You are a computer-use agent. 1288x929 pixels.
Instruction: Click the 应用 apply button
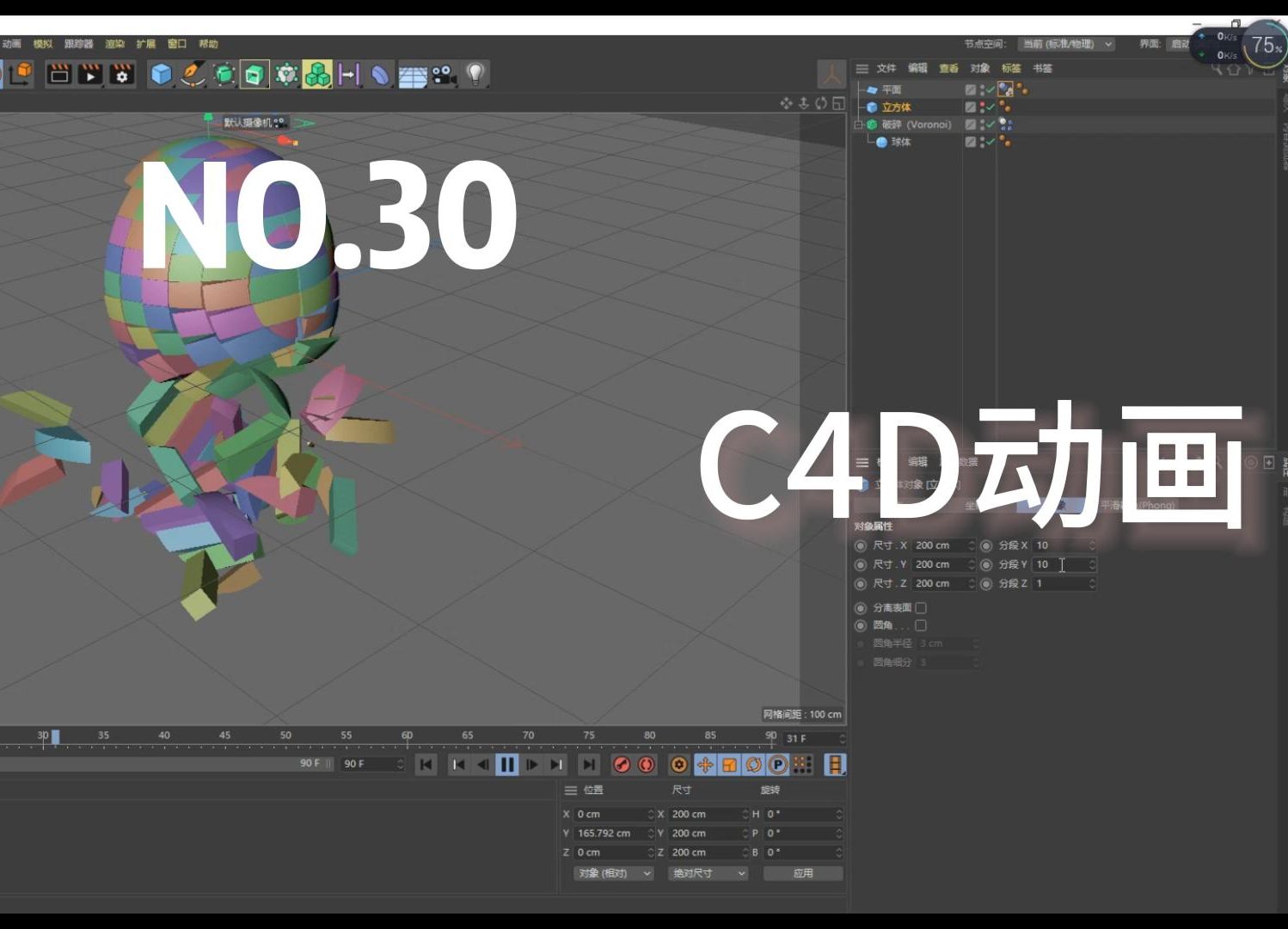point(803,873)
